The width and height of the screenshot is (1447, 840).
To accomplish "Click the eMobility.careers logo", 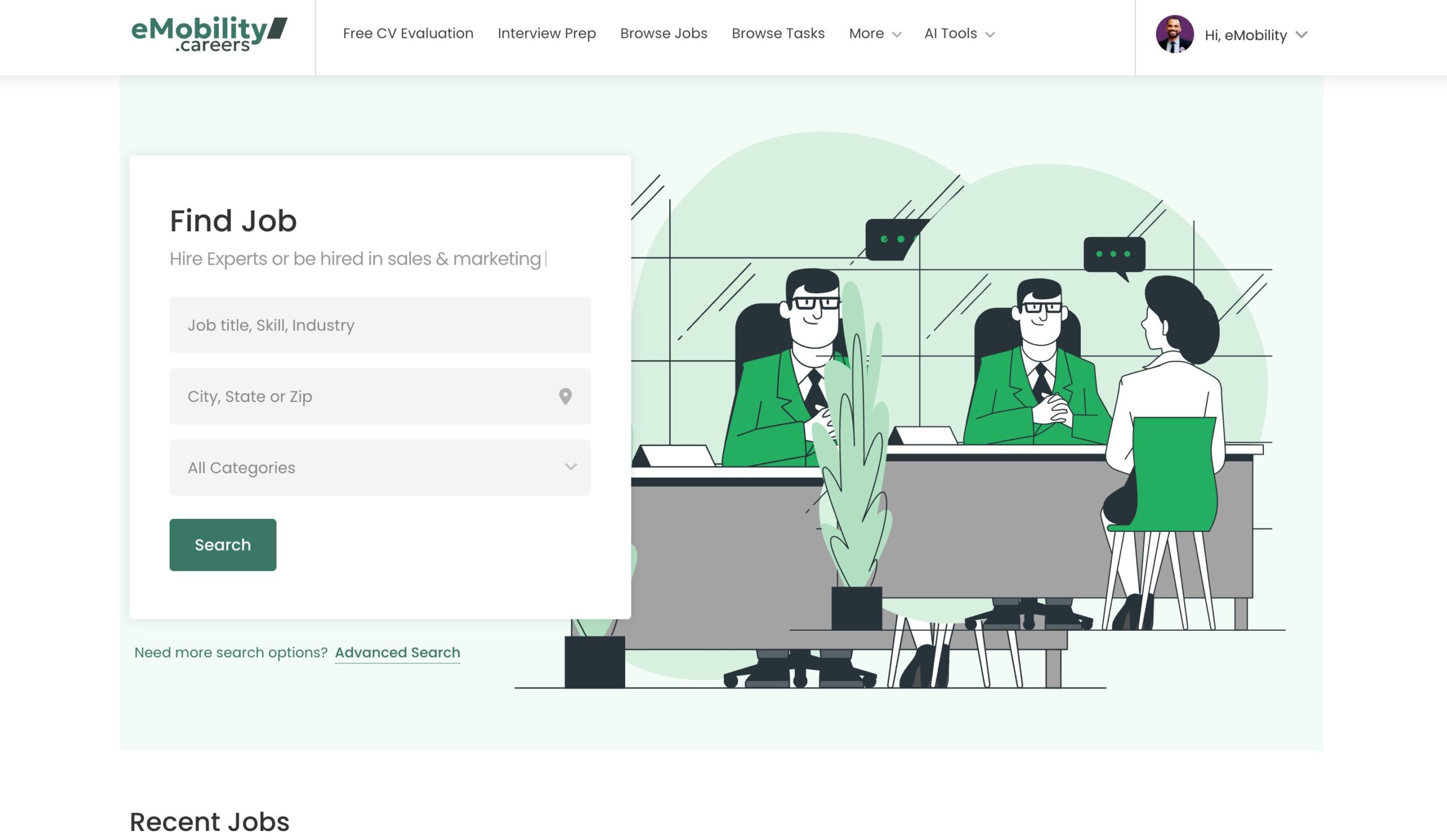I will coord(209,34).
